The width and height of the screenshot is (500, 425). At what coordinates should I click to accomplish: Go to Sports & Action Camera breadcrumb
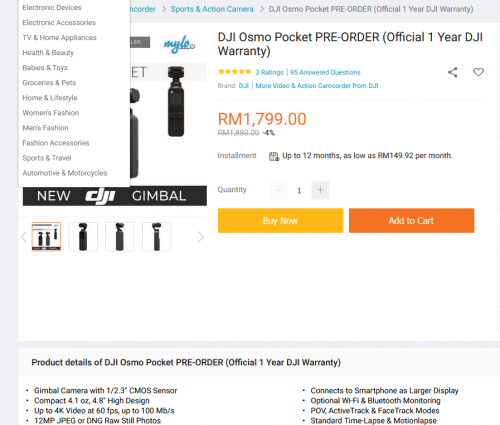212,9
